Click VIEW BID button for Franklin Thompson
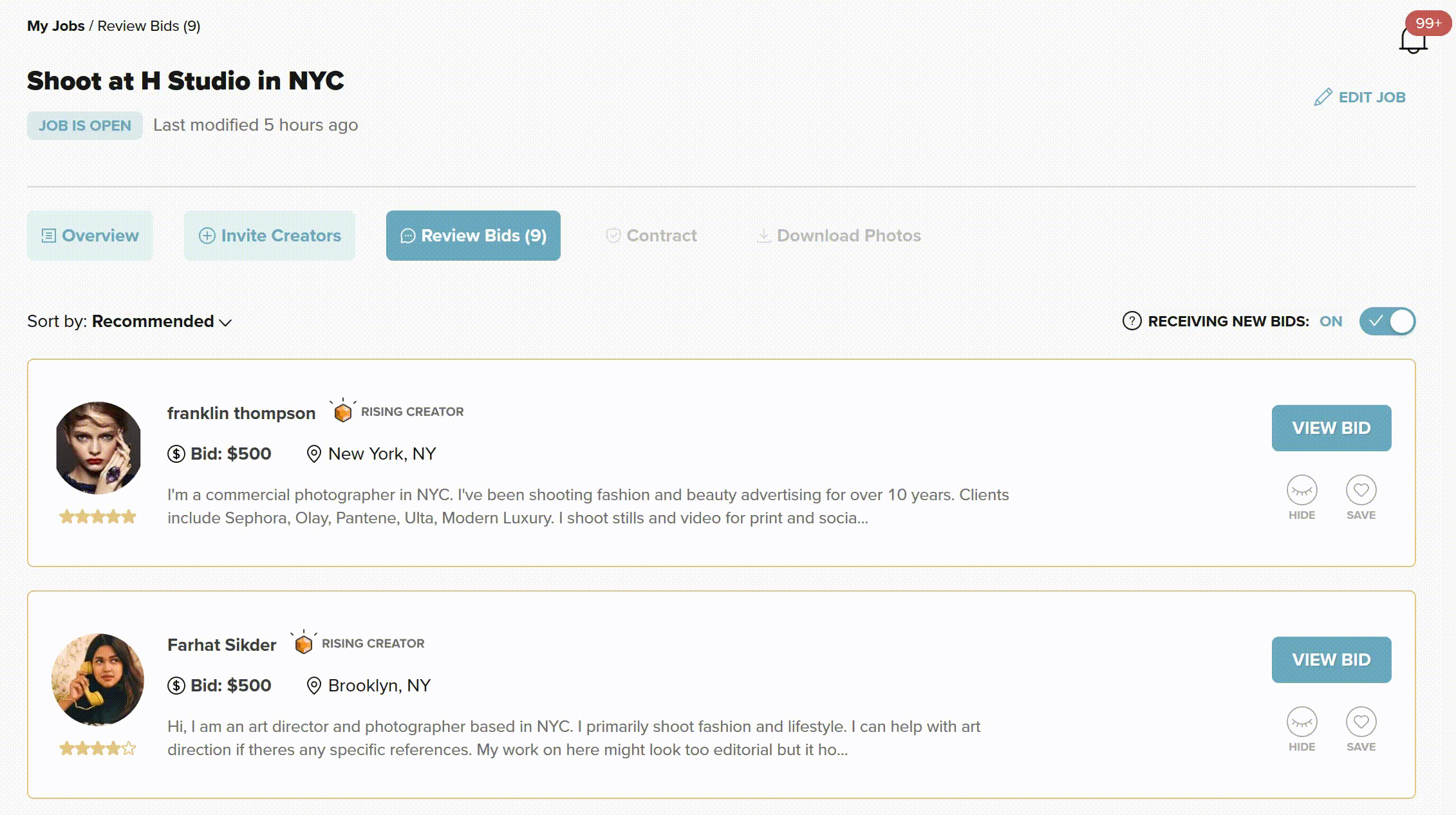The image size is (1456, 815). (x=1331, y=428)
